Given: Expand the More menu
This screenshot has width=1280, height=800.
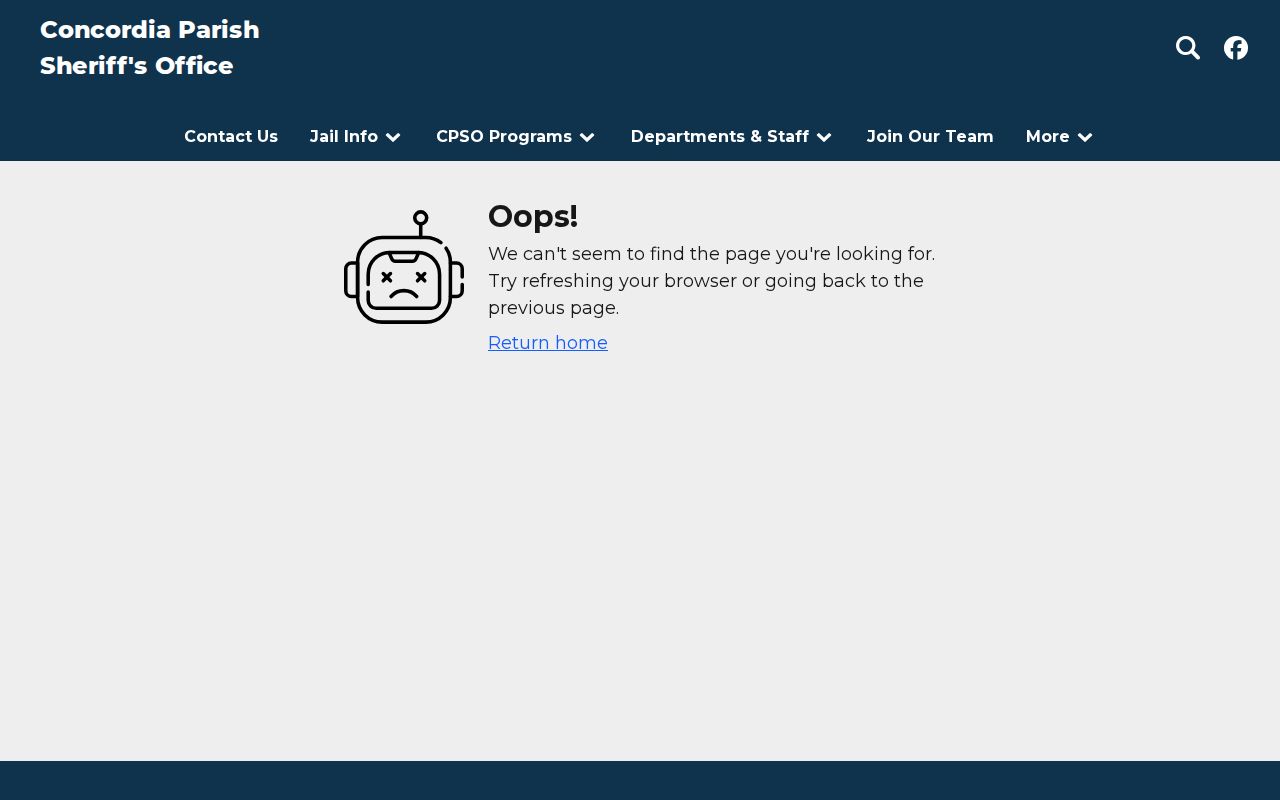Looking at the screenshot, I should point(1060,136).
